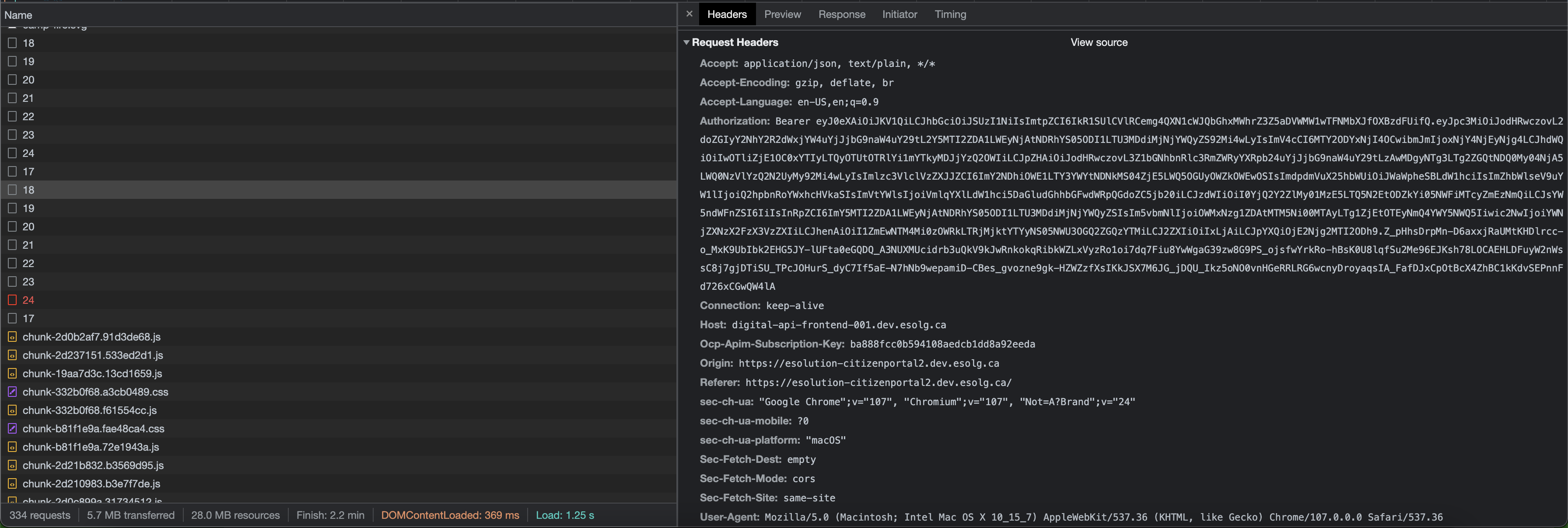Click JS icon of chunk-19aa7d3c.13cd1659.js
The height and width of the screenshot is (528, 1568).
tap(12, 374)
